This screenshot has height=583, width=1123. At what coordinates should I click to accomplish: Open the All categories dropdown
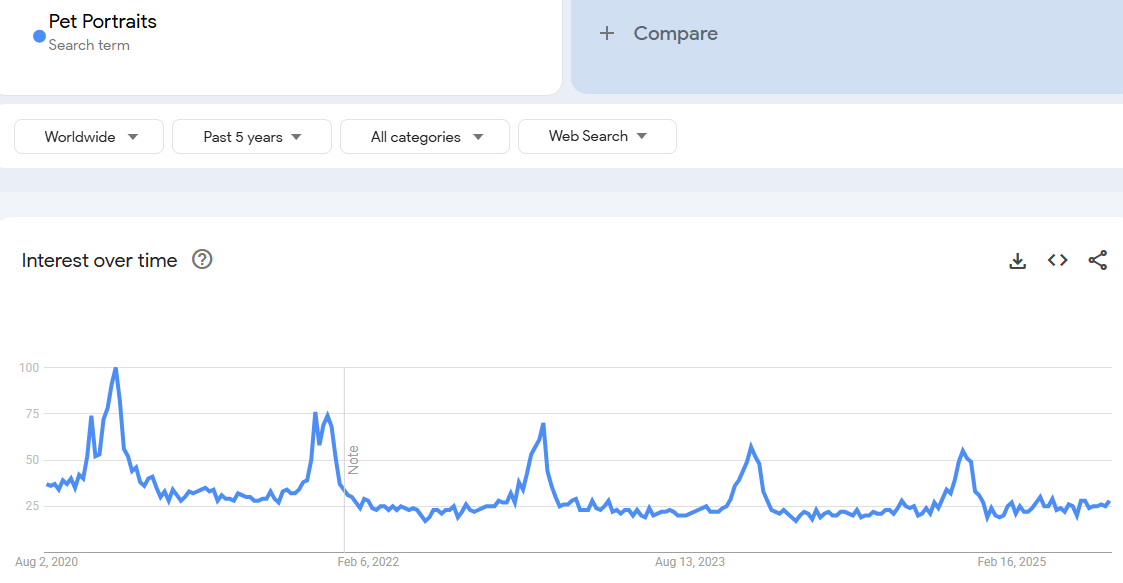[424, 137]
